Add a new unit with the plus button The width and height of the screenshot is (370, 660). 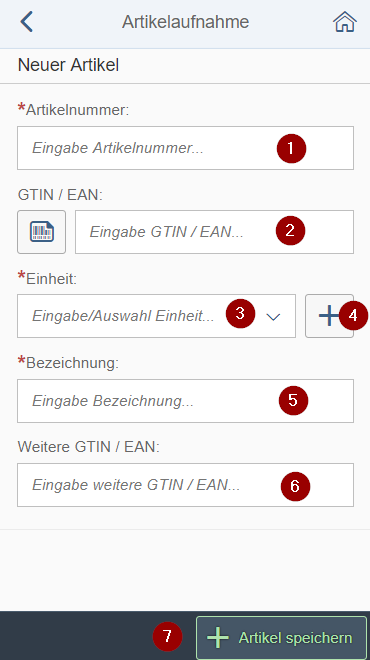coord(329,316)
